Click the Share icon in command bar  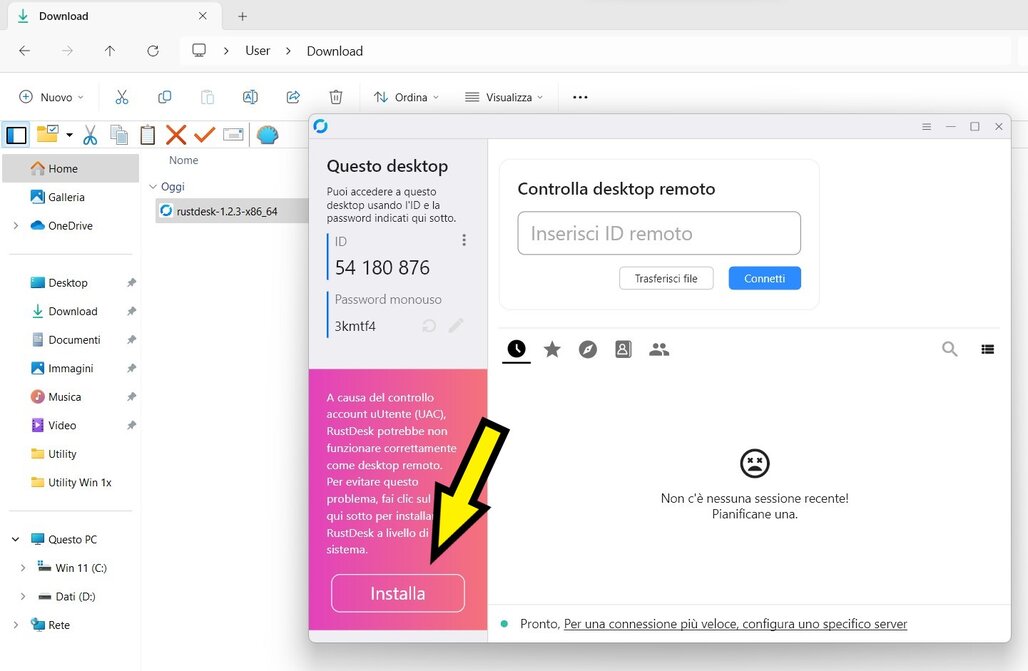(x=293, y=97)
